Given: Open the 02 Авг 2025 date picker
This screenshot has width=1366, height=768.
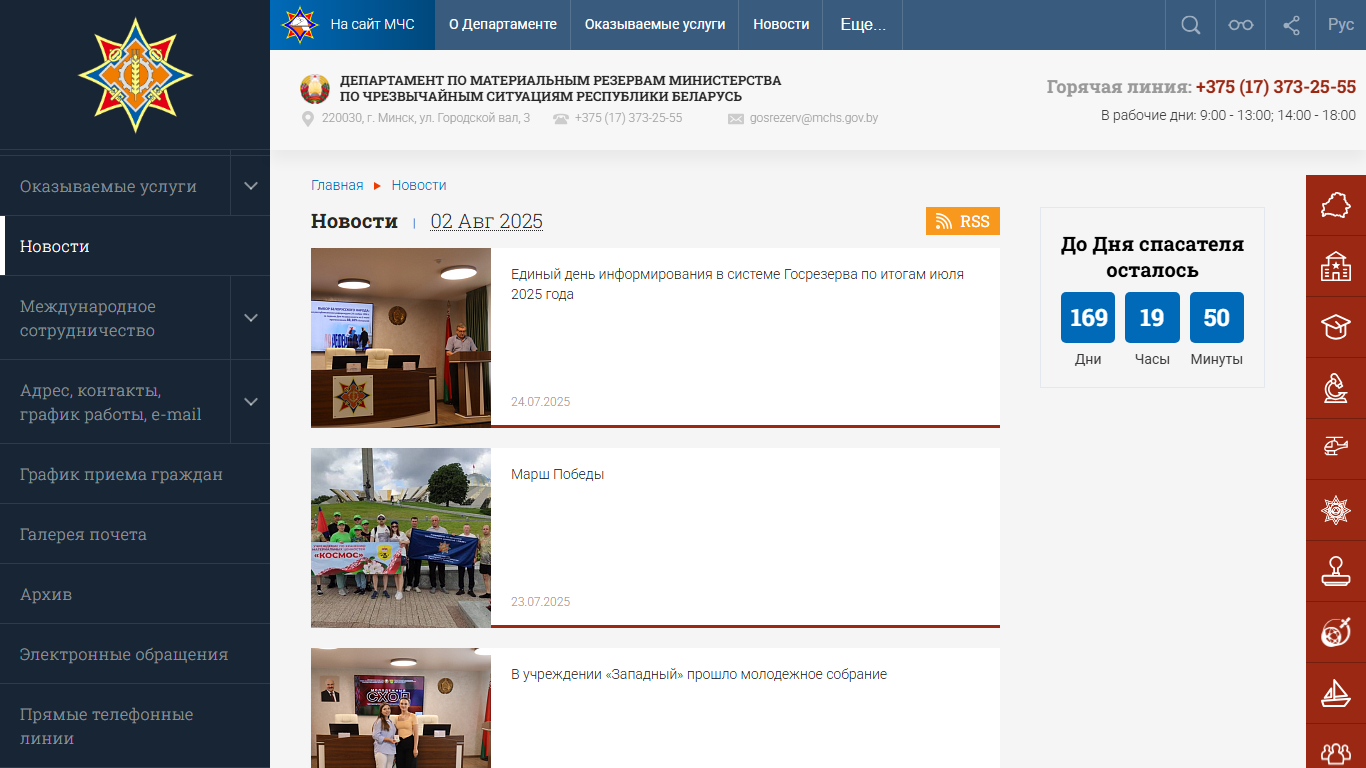Looking at the screenshot, I should pyautogui.click(x=487, y=221).
